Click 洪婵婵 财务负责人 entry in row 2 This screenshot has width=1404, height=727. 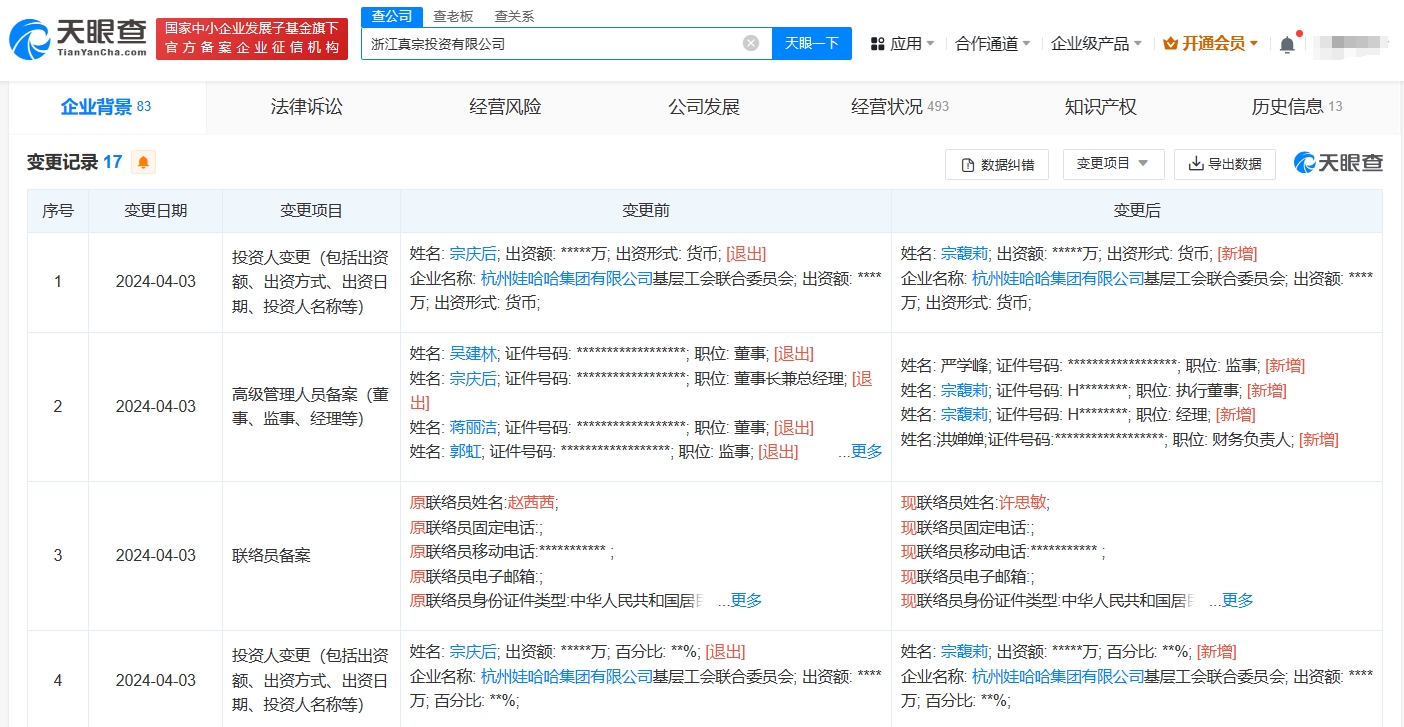1119,439
